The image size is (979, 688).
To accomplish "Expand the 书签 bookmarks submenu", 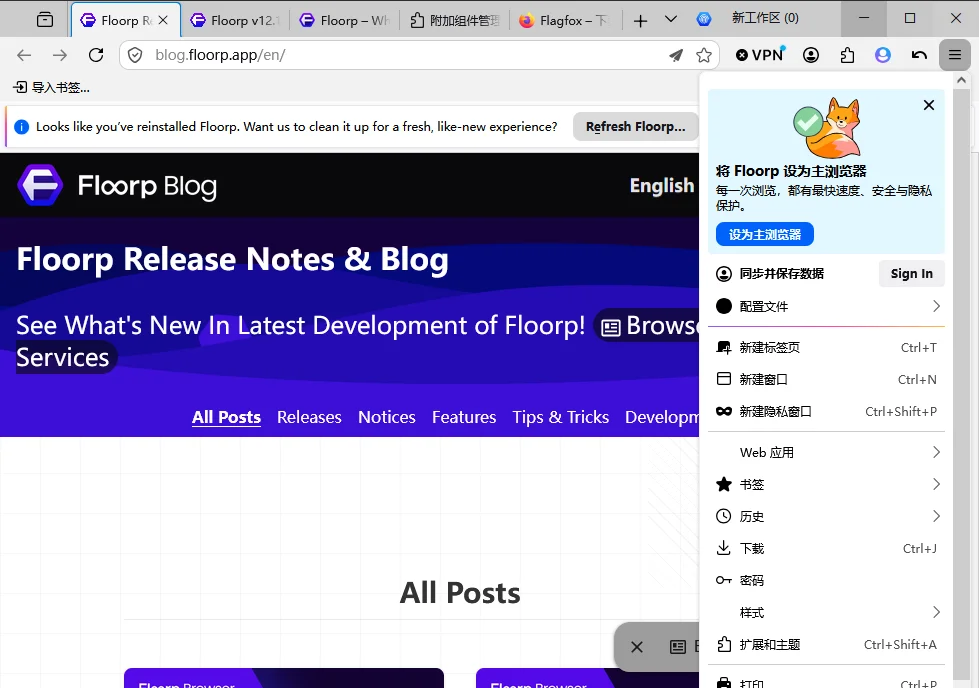I will (x=827, y=484).
